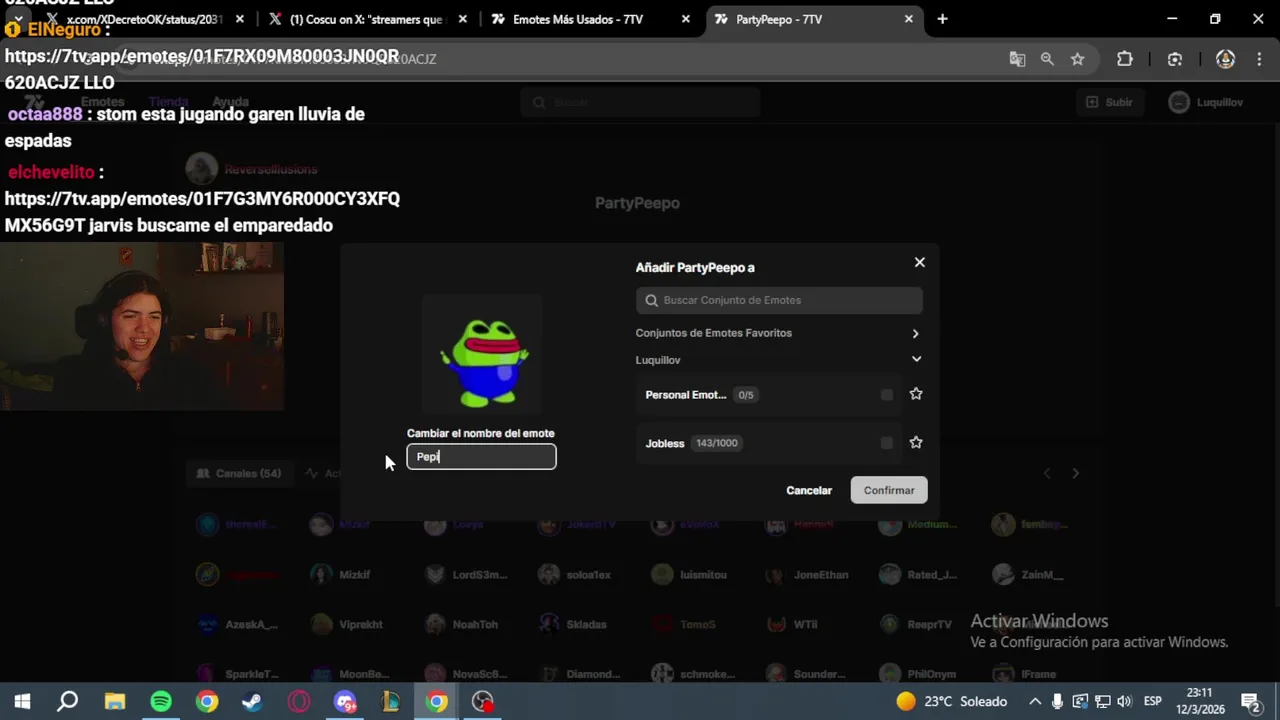Viewport: 1280px width, 720px height.
Task: Open NoahToh channel
Action: point(462,624)
